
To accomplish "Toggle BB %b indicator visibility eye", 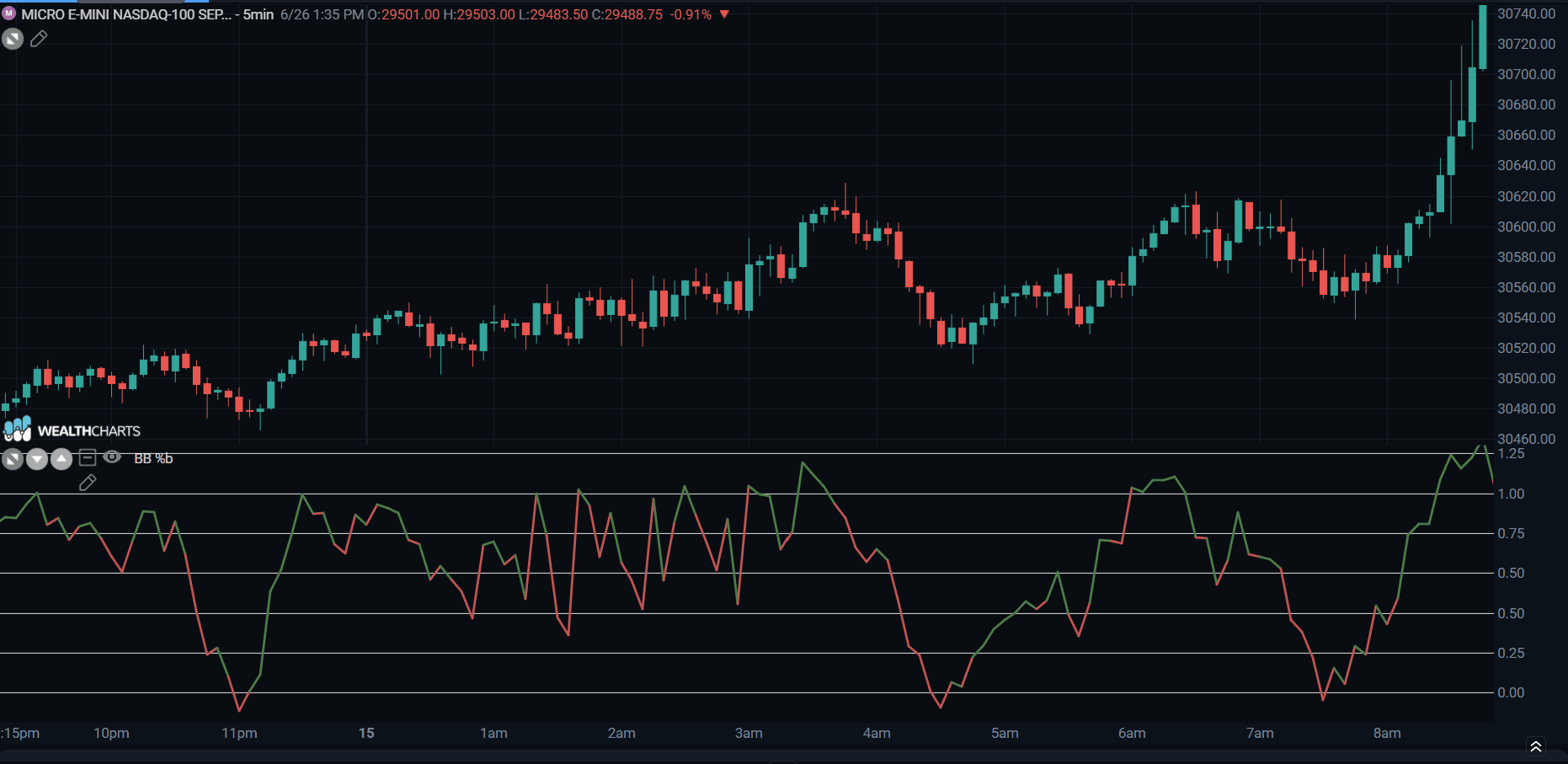I will 112,457.
